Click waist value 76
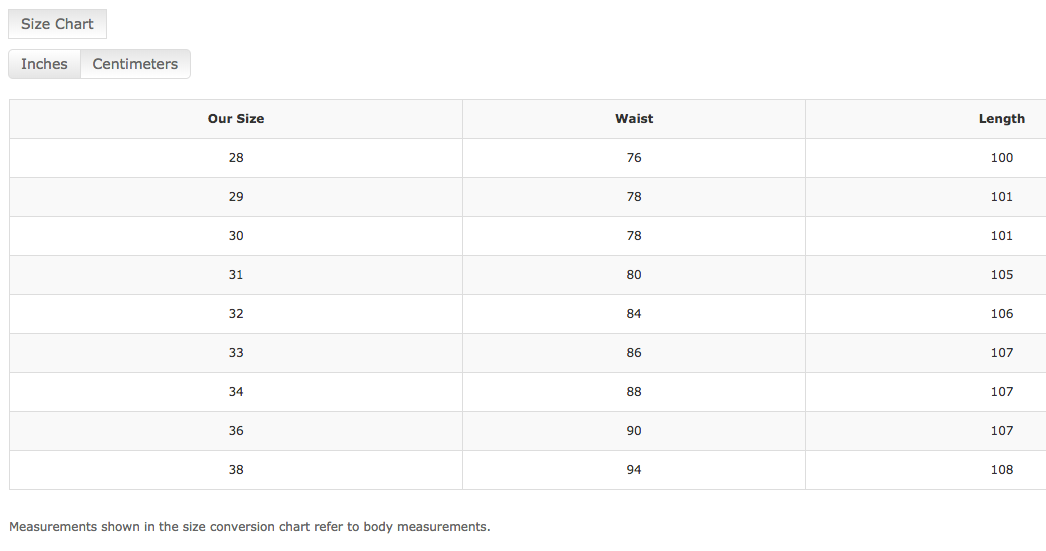Viewport: 1046px width, 551px height. coord(634,158)
